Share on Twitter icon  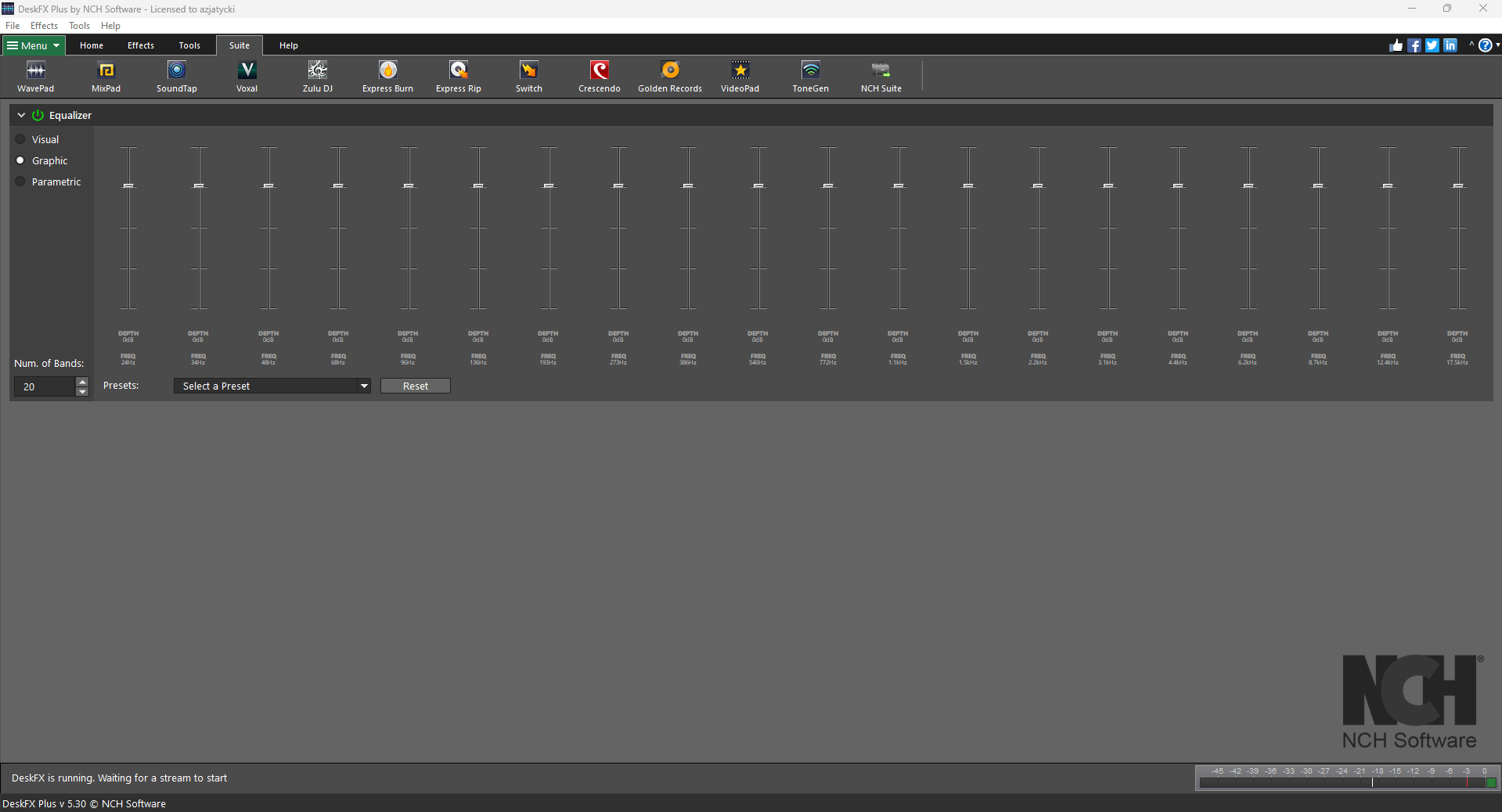point(1432,45)
